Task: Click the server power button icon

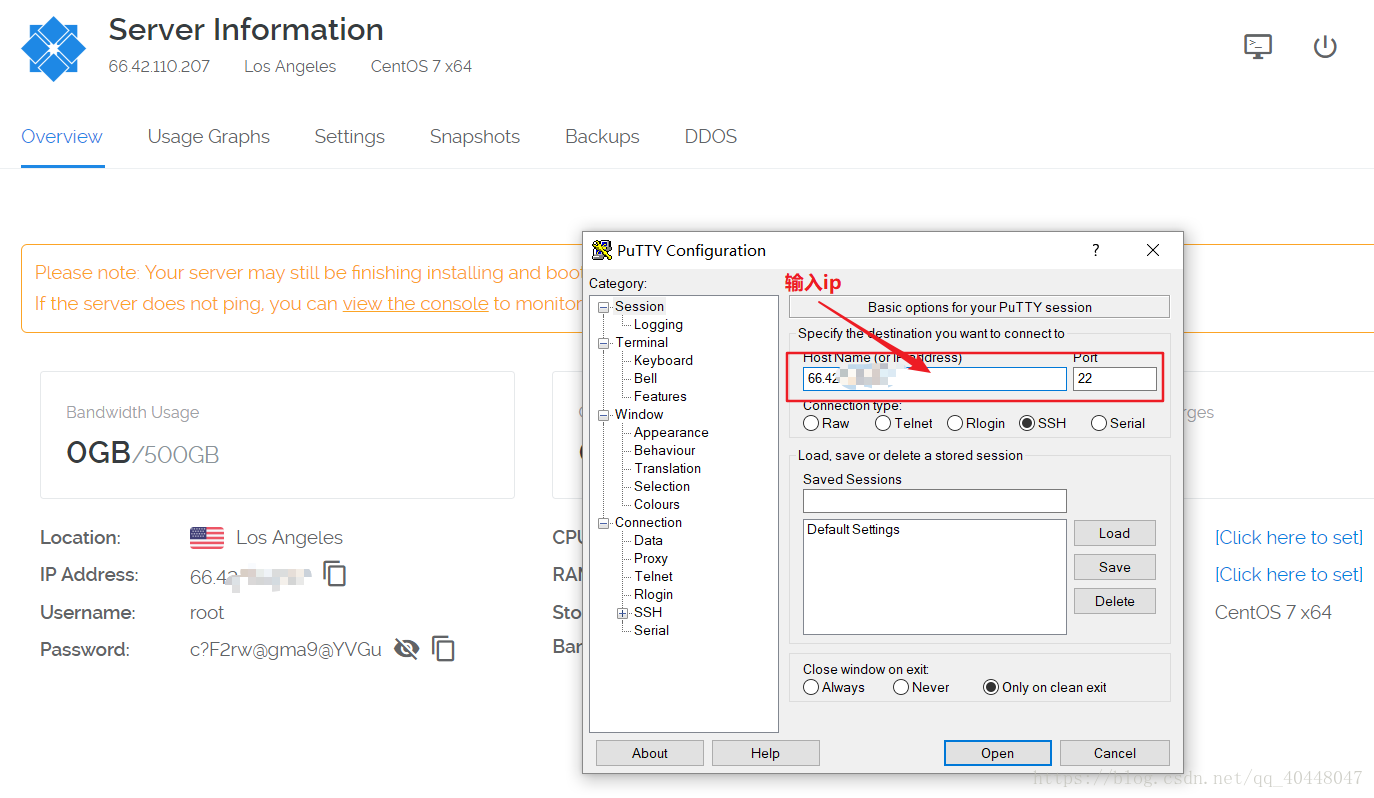Action: tap(1325, 46)
